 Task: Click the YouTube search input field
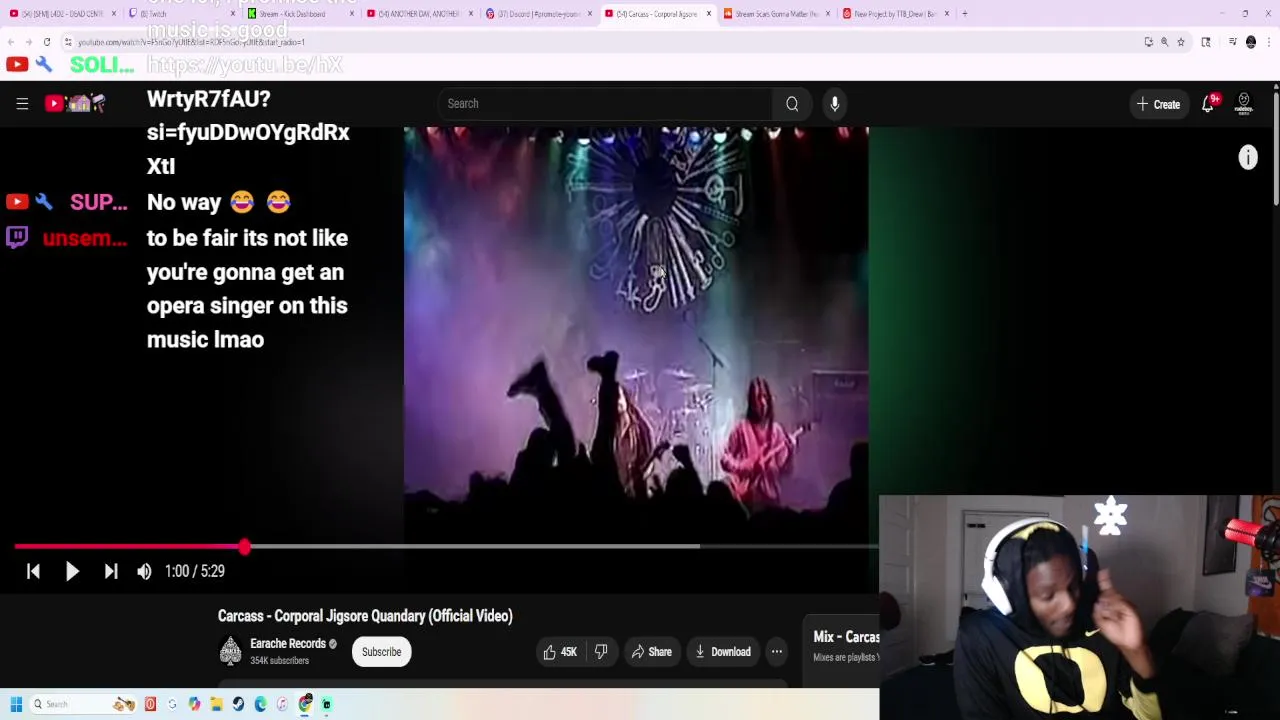605,103
